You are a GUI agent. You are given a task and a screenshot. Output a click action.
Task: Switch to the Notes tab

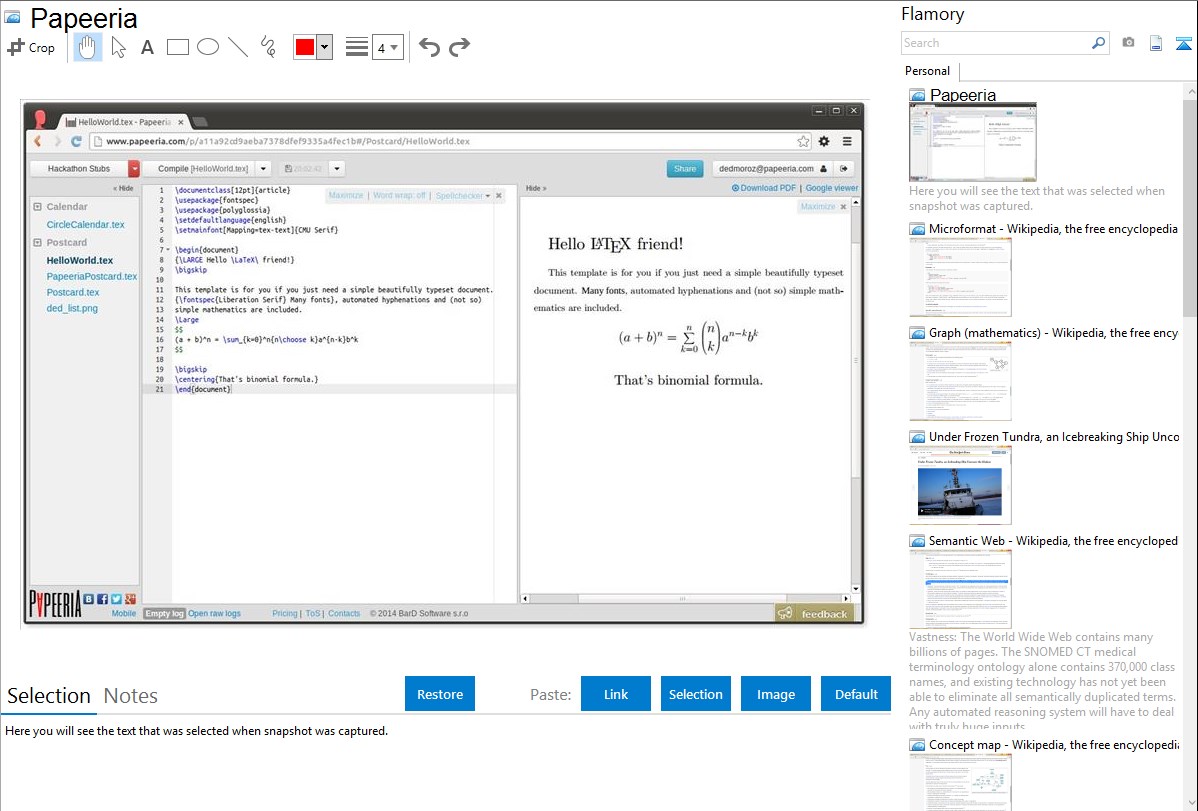click(x=131, y=696)
